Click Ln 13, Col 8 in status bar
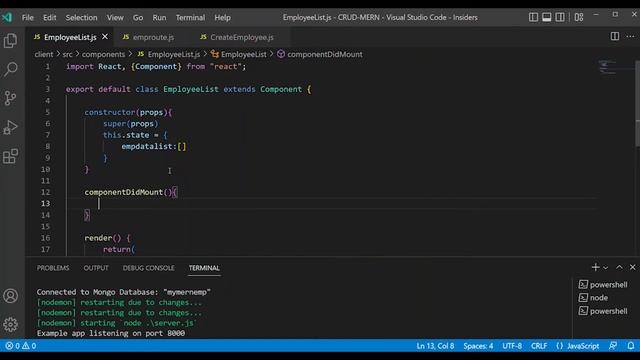The image size is (640, 360). (x=435, y=346)
